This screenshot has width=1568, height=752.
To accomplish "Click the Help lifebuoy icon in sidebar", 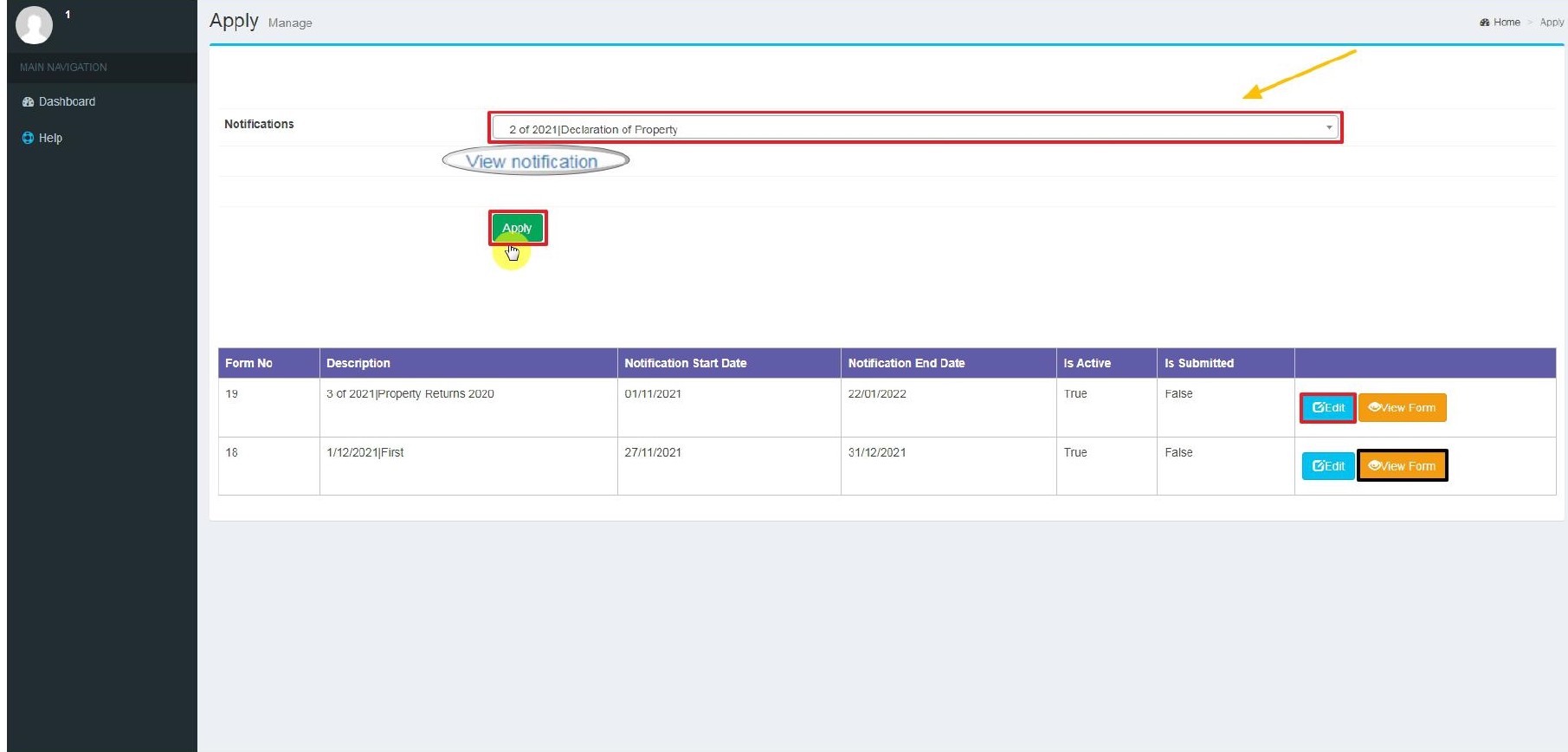I will (28, 138).
